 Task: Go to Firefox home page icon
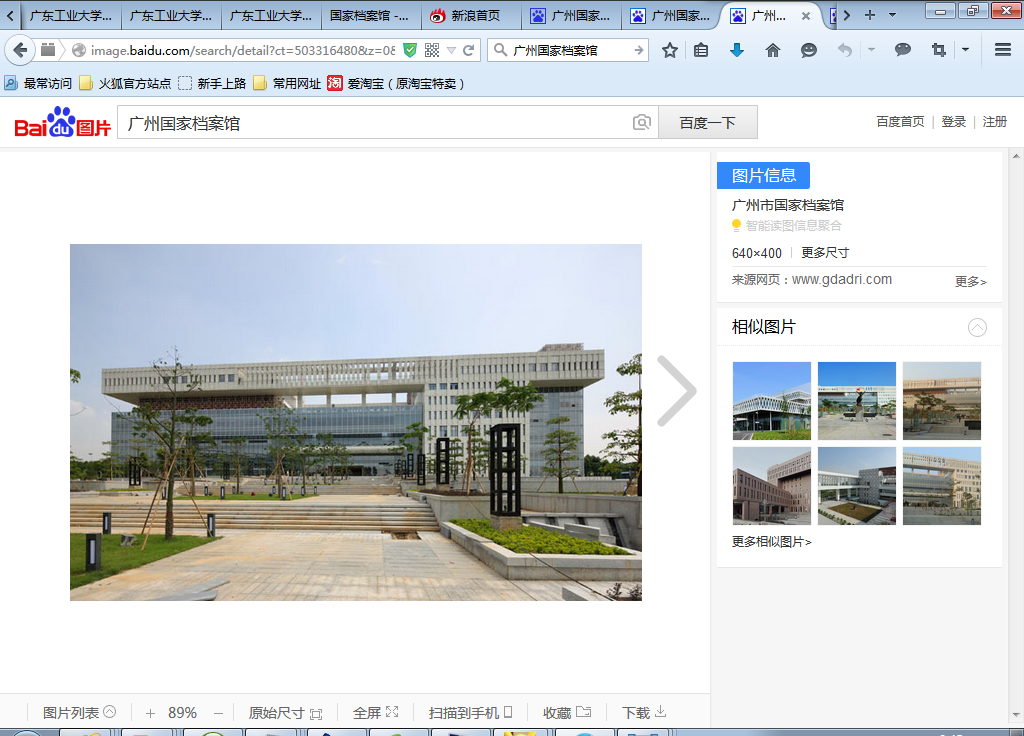pyautogui.click(x=772, y=50)
